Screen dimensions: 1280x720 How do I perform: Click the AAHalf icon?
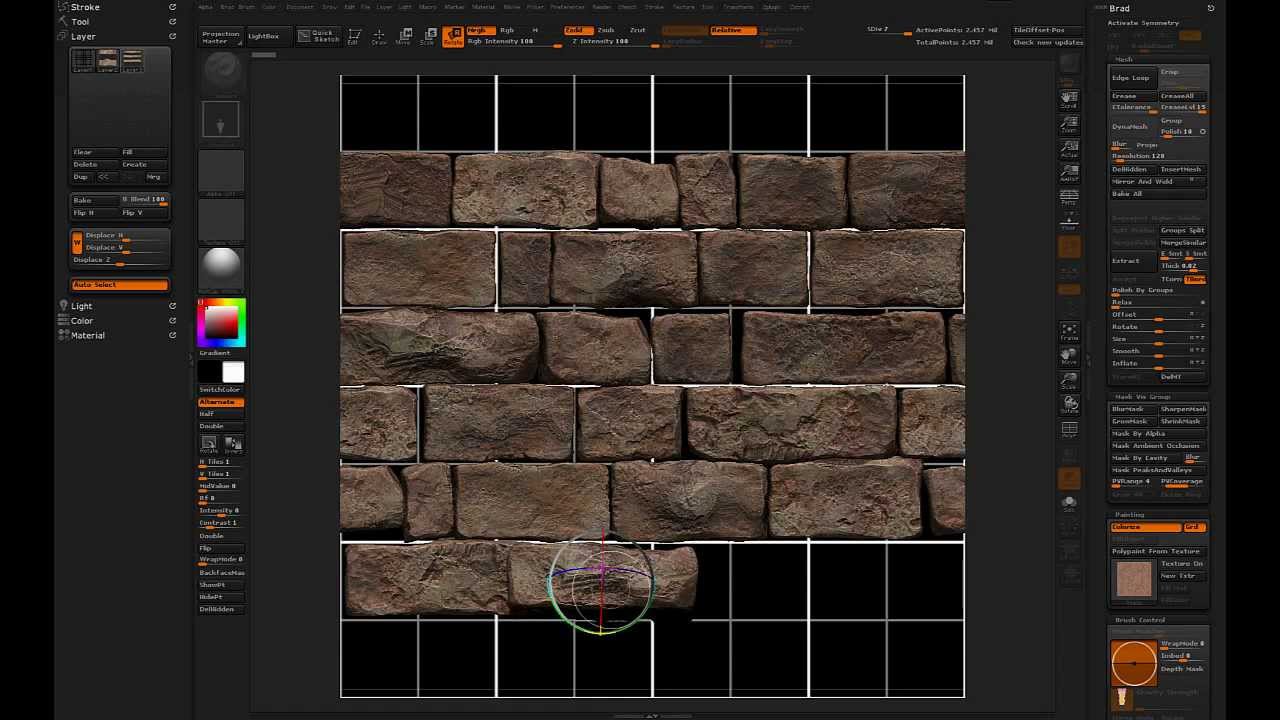point(1069,173)
